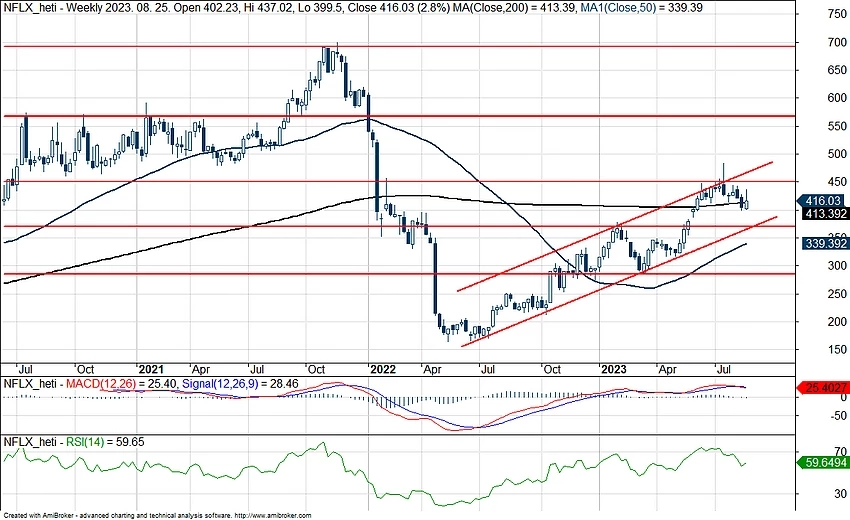The height and width of the screenshot is (520, 850).
Task: Click the 450 price axis label
Action: (837, 182)
